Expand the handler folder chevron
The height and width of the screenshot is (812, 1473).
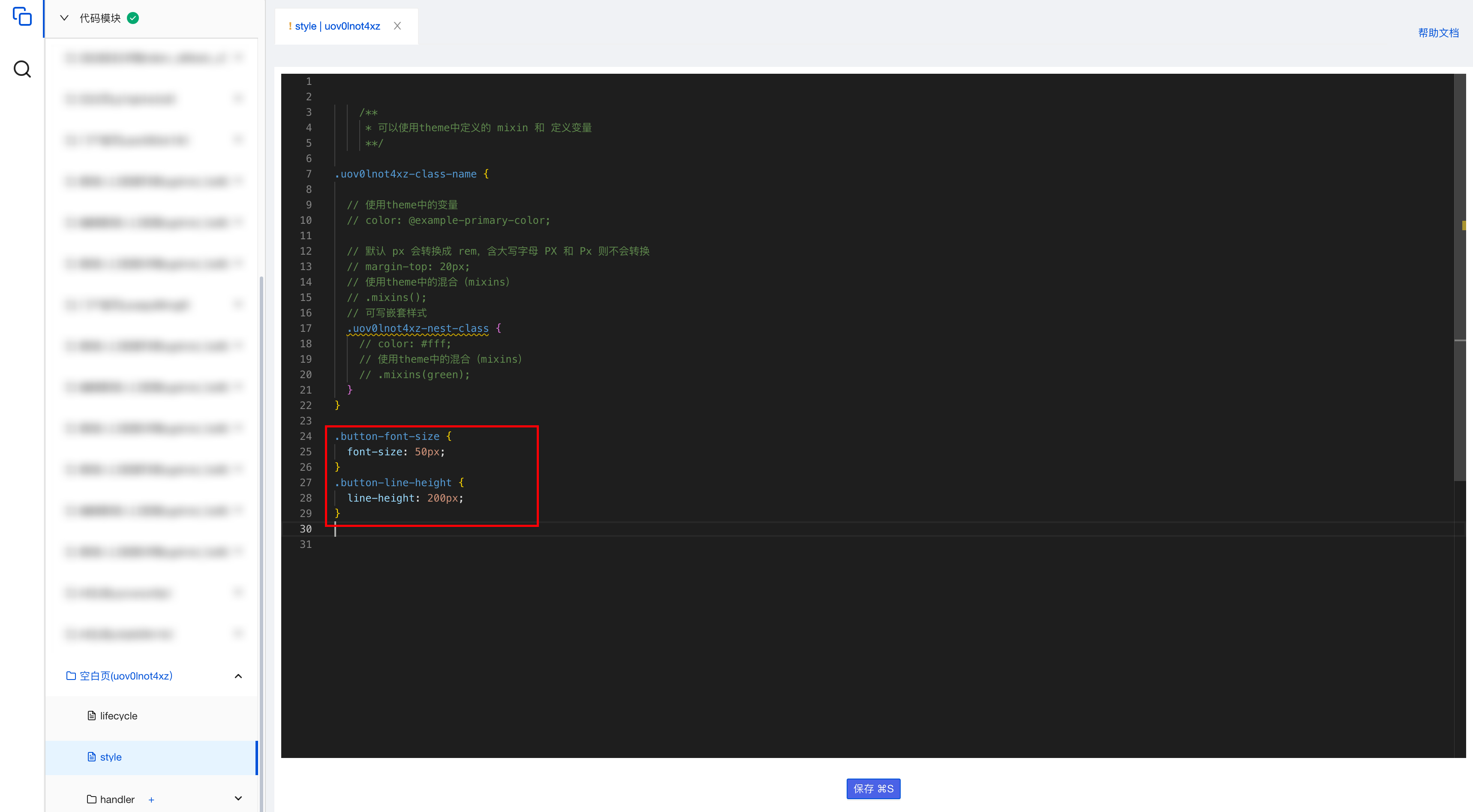pyautogui.click(x=238, y=799)
